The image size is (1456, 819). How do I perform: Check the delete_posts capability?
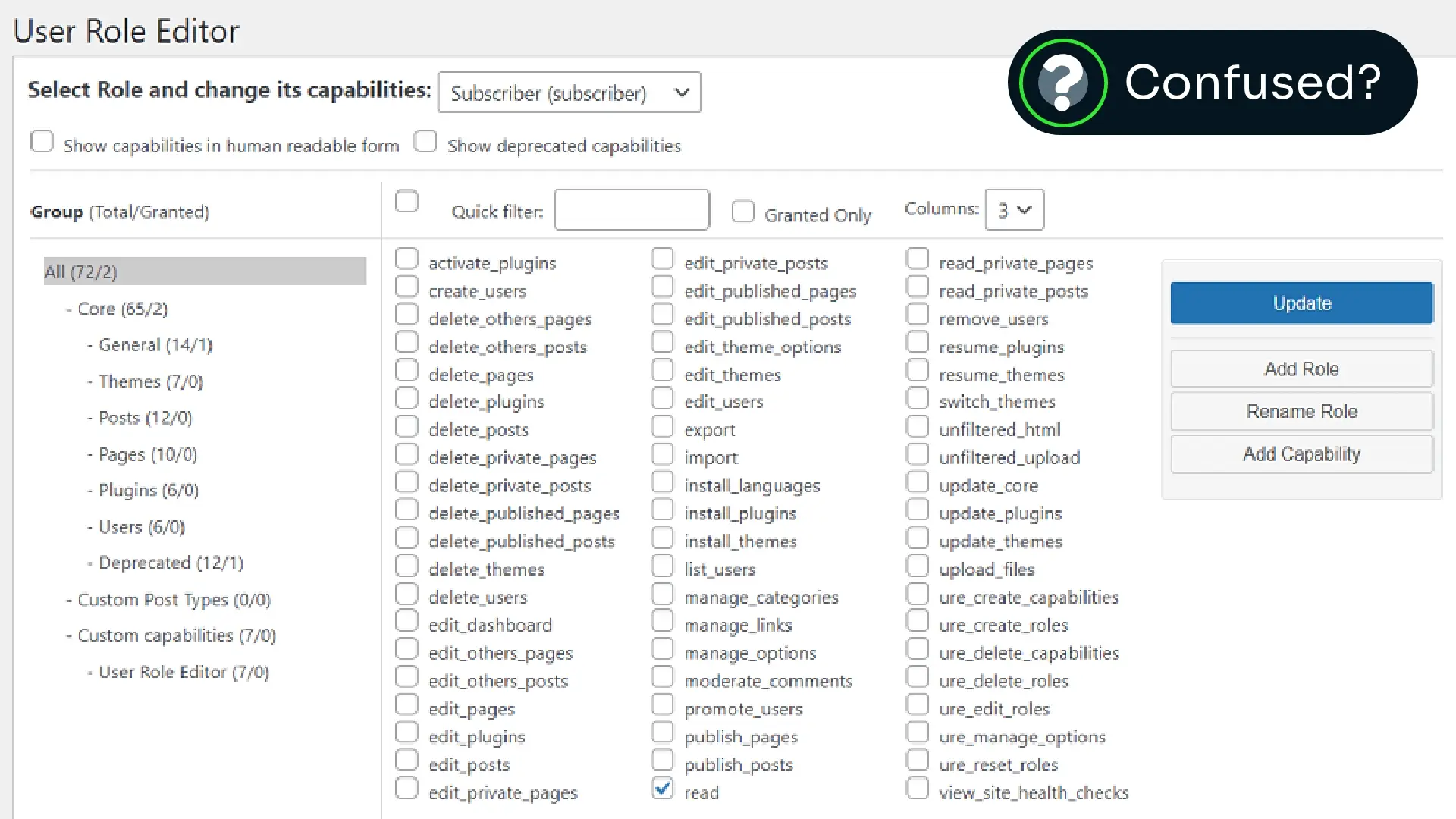(x=406, y=426)
